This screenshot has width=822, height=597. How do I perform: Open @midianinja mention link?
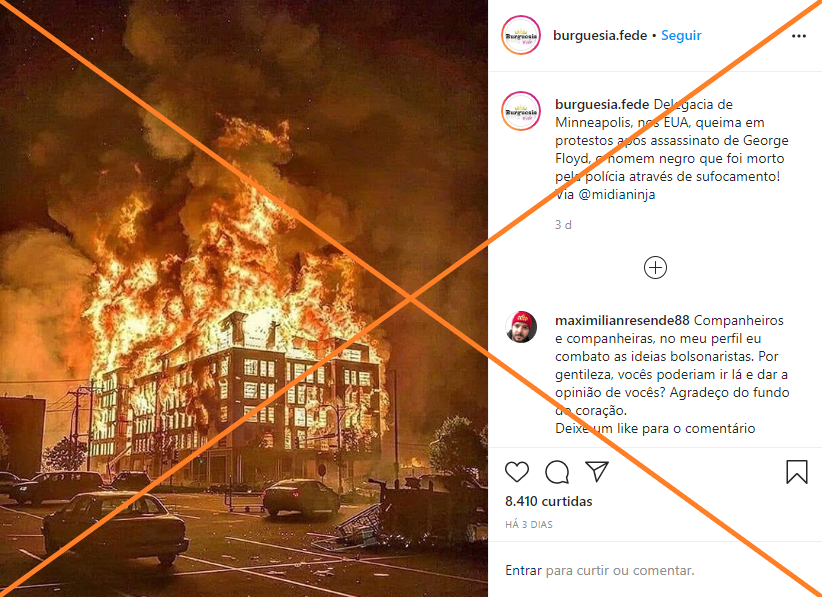point(616,194)
